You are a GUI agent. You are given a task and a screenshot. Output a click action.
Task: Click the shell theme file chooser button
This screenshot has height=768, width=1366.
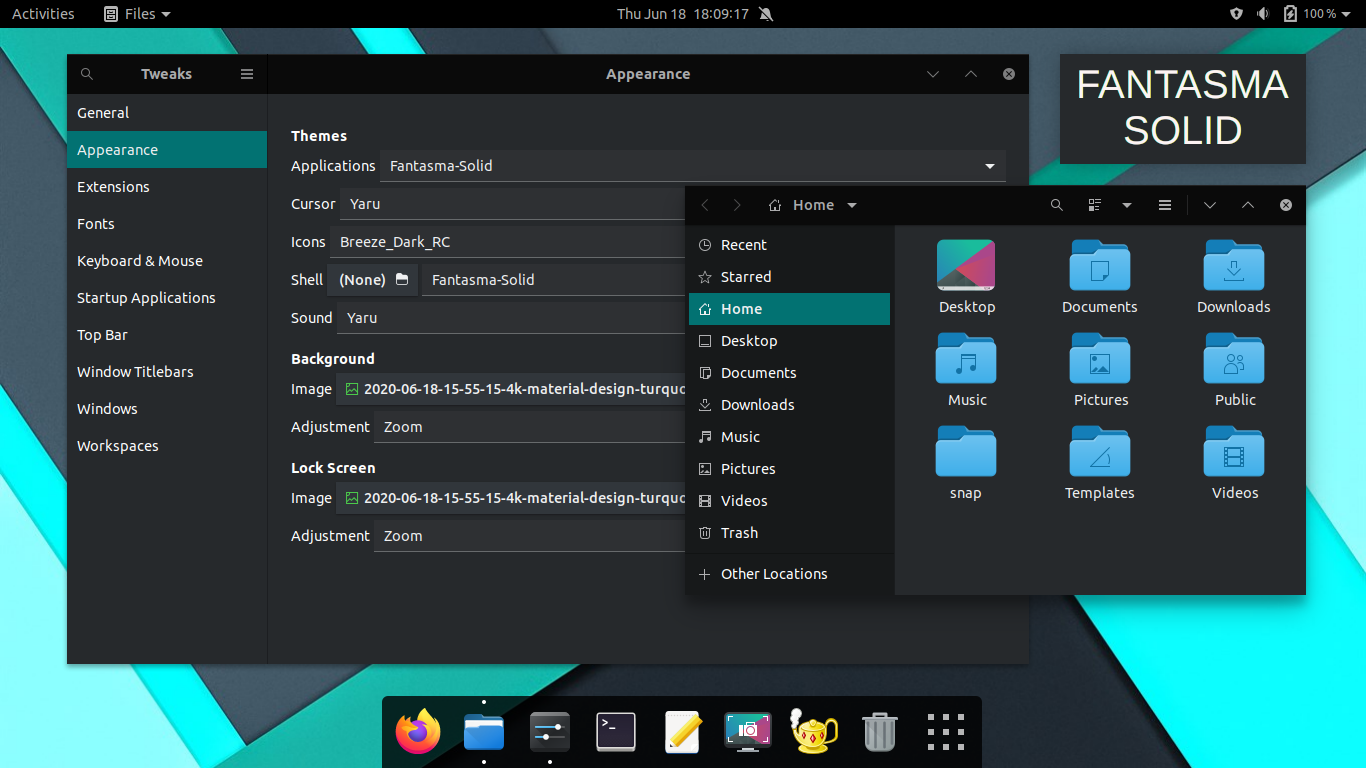373,280
